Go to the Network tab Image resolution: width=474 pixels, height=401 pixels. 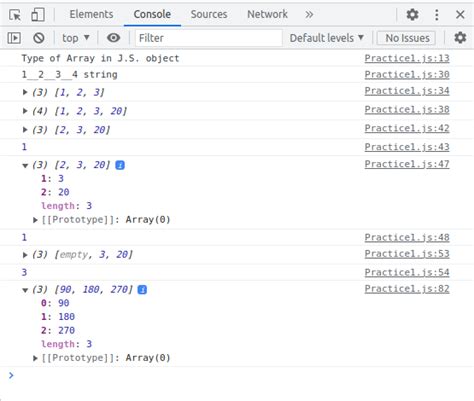pos(267,14)
